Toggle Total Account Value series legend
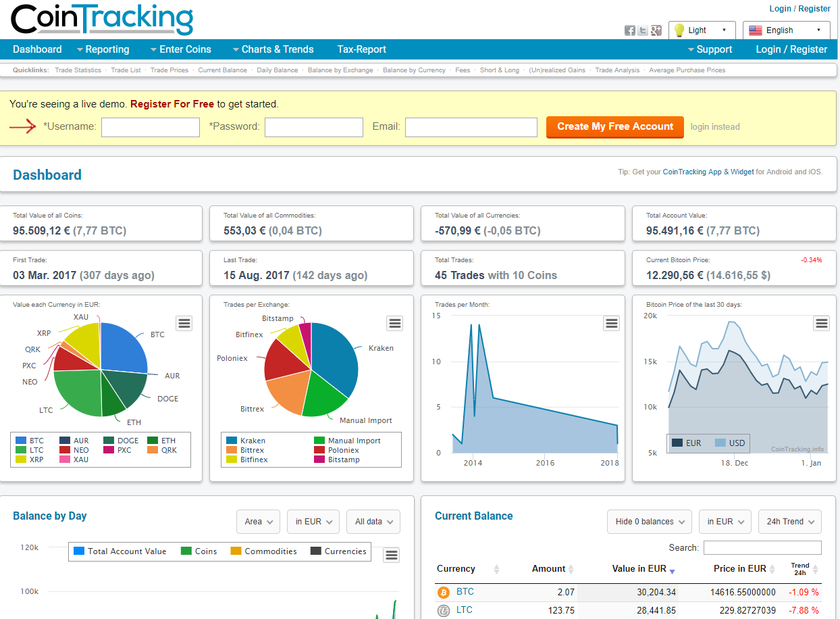The height and width of the screenshot is (619, 840). (x=120, y=551)
